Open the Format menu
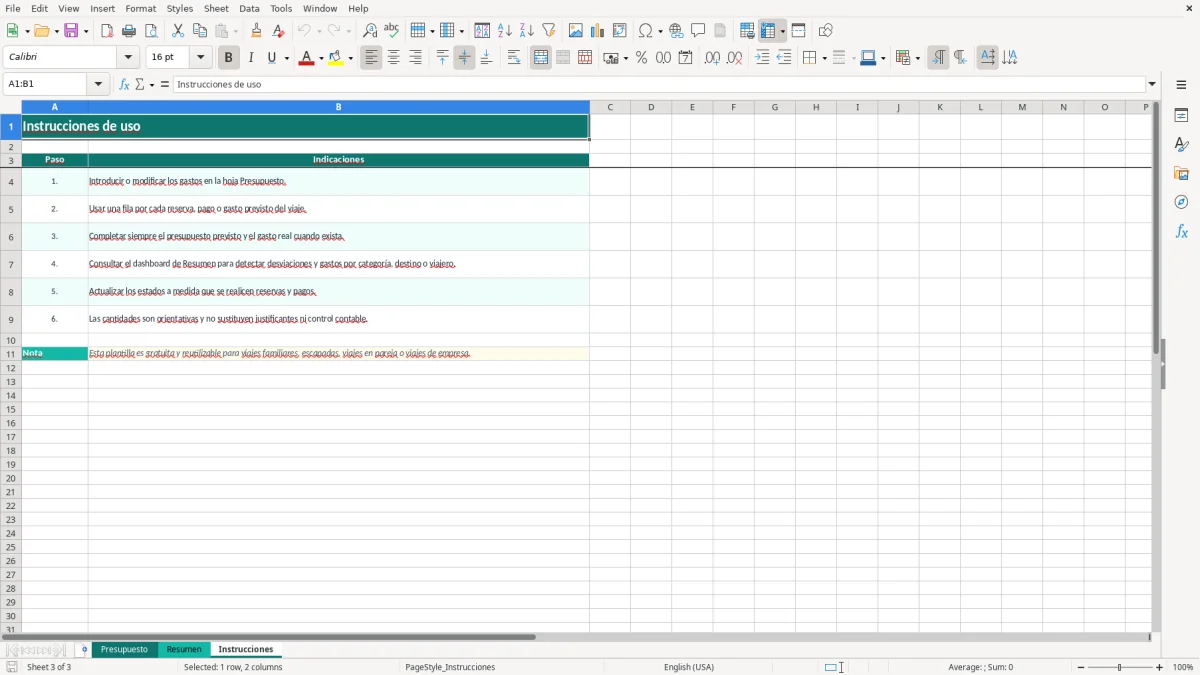Viewport: 1200px width, 675px height. [x=141, y=8]
